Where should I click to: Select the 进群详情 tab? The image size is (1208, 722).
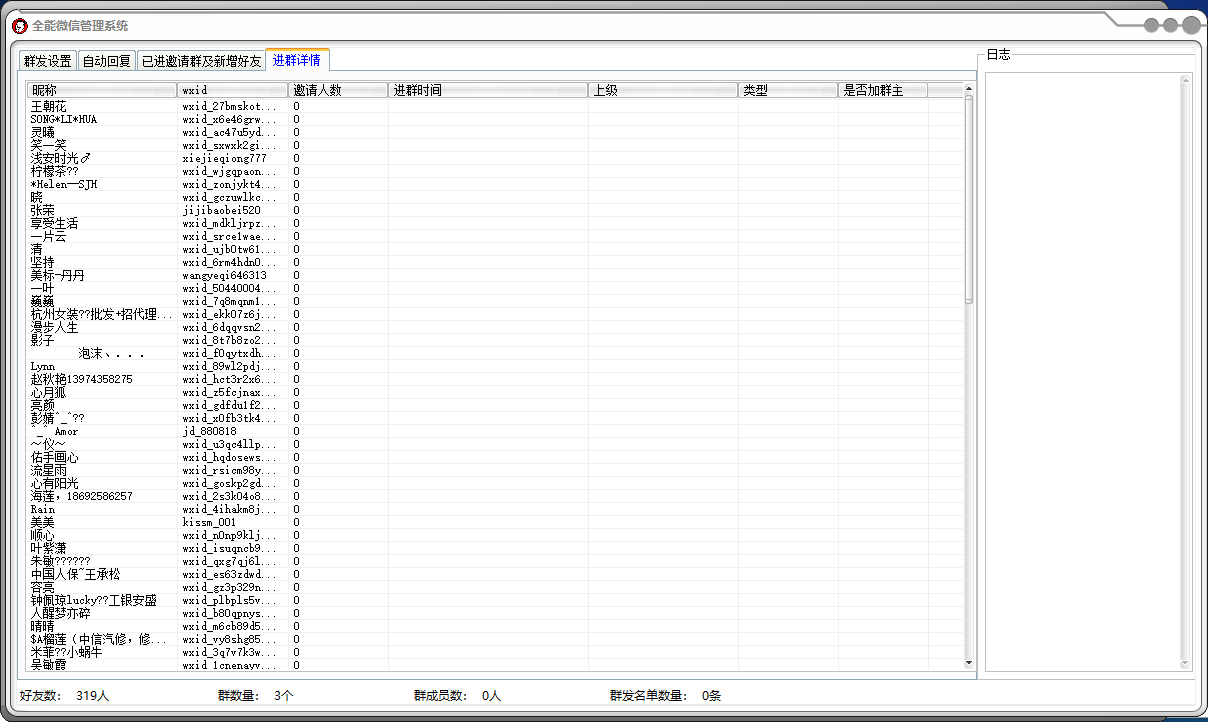click(297, 60)
